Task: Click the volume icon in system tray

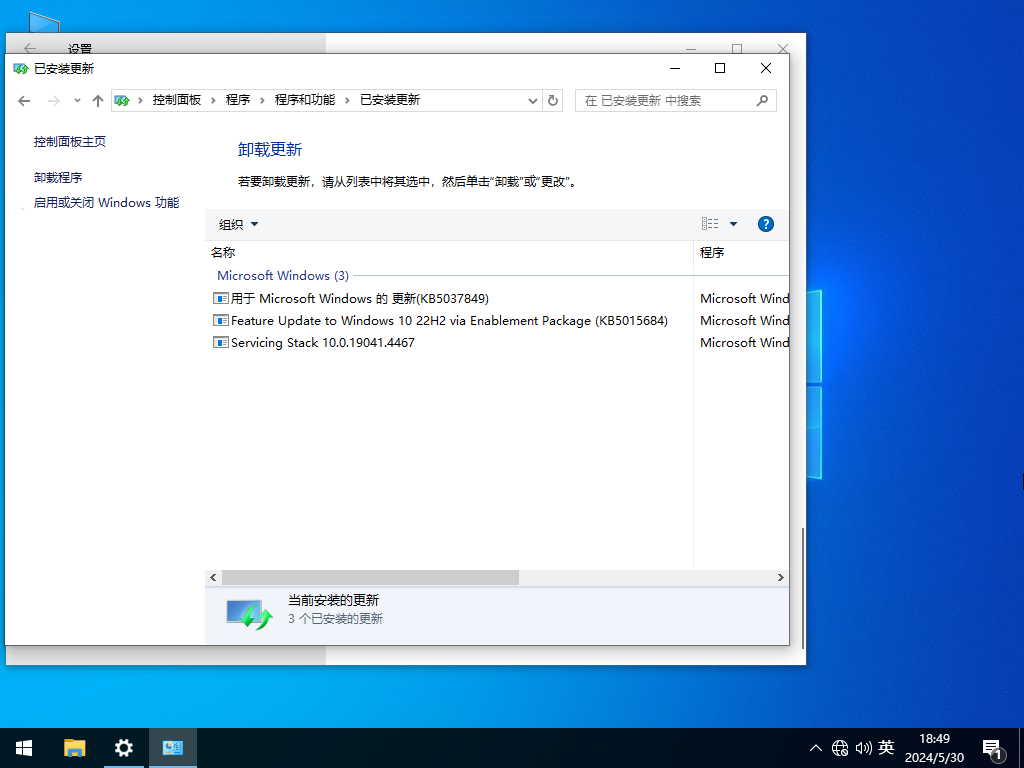Action: (x=864, y=747)
